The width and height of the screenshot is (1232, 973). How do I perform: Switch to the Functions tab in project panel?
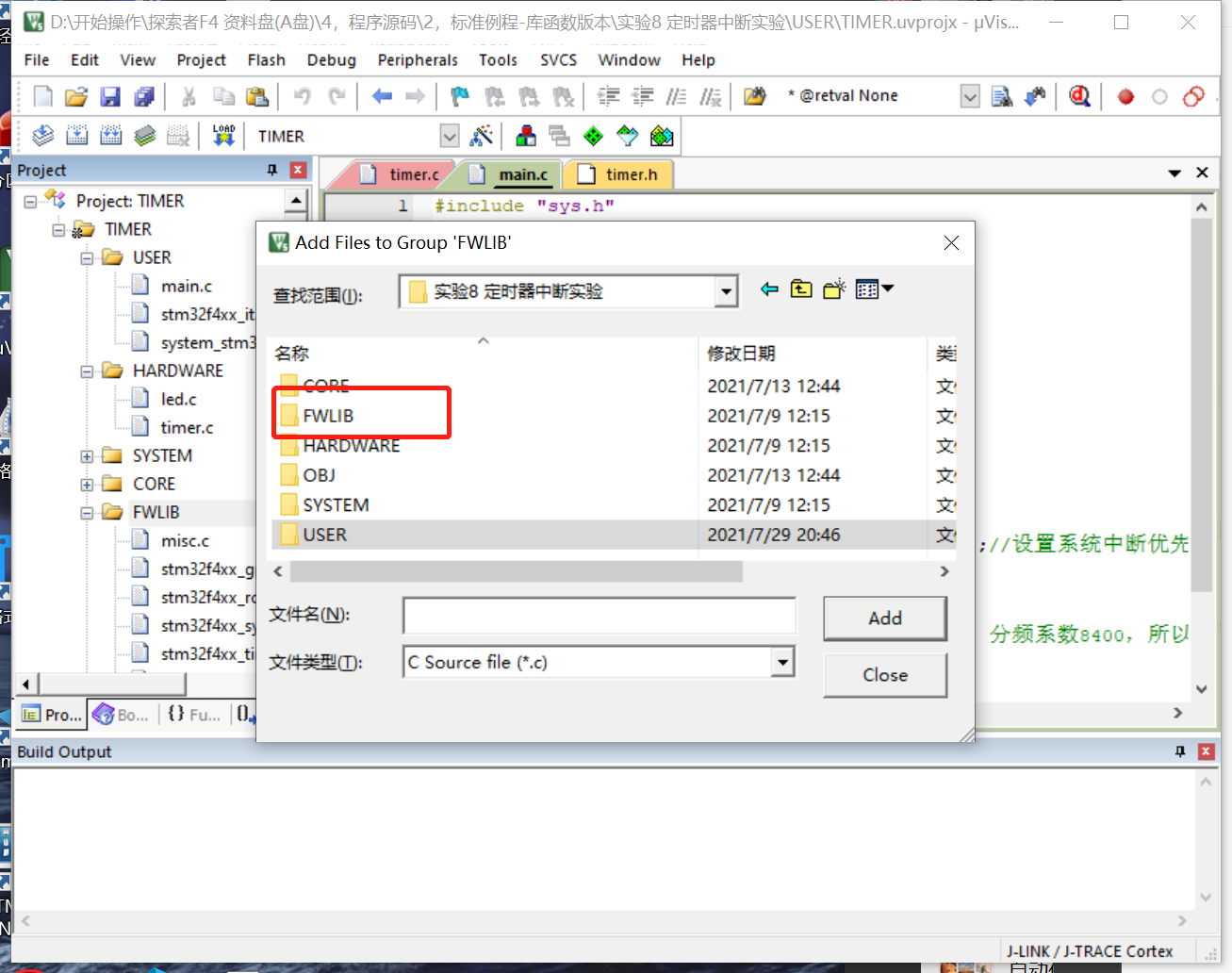(193, 715)
